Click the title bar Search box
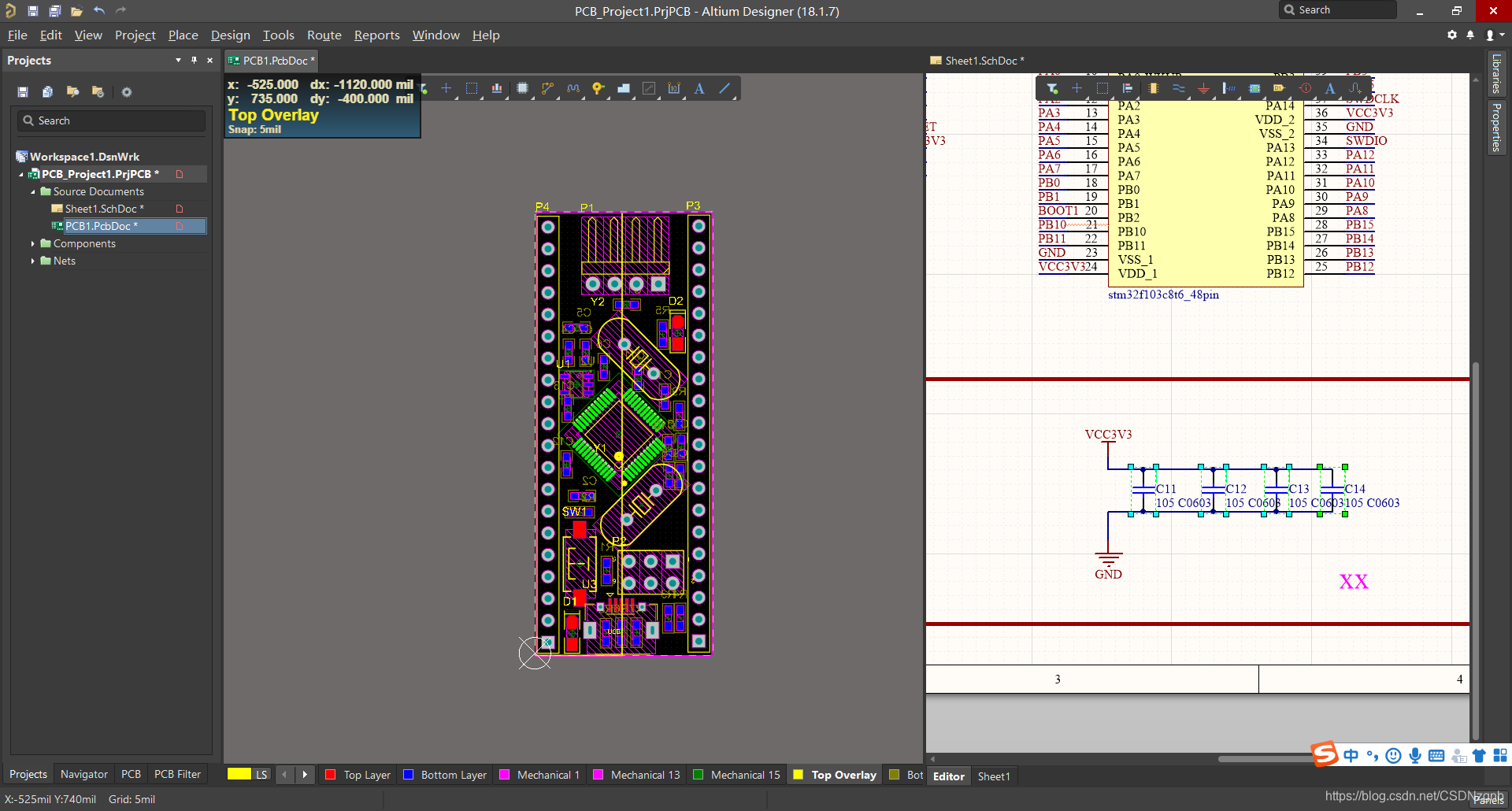1512x811 pixels. [x=1338, y=10]
